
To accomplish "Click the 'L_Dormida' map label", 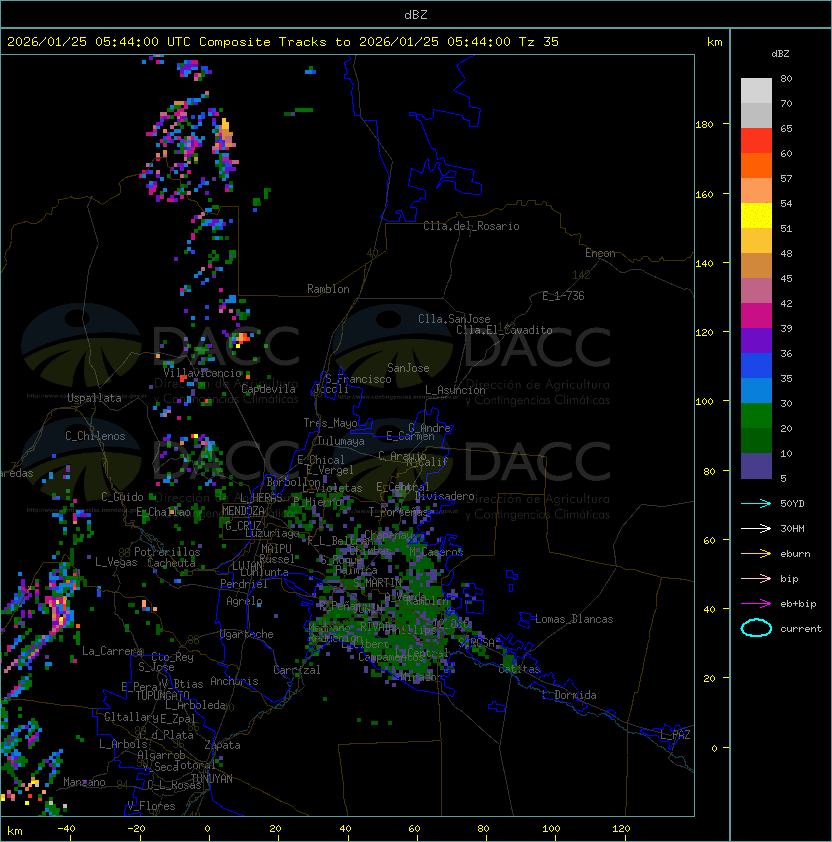I will (x=569, y=695).
